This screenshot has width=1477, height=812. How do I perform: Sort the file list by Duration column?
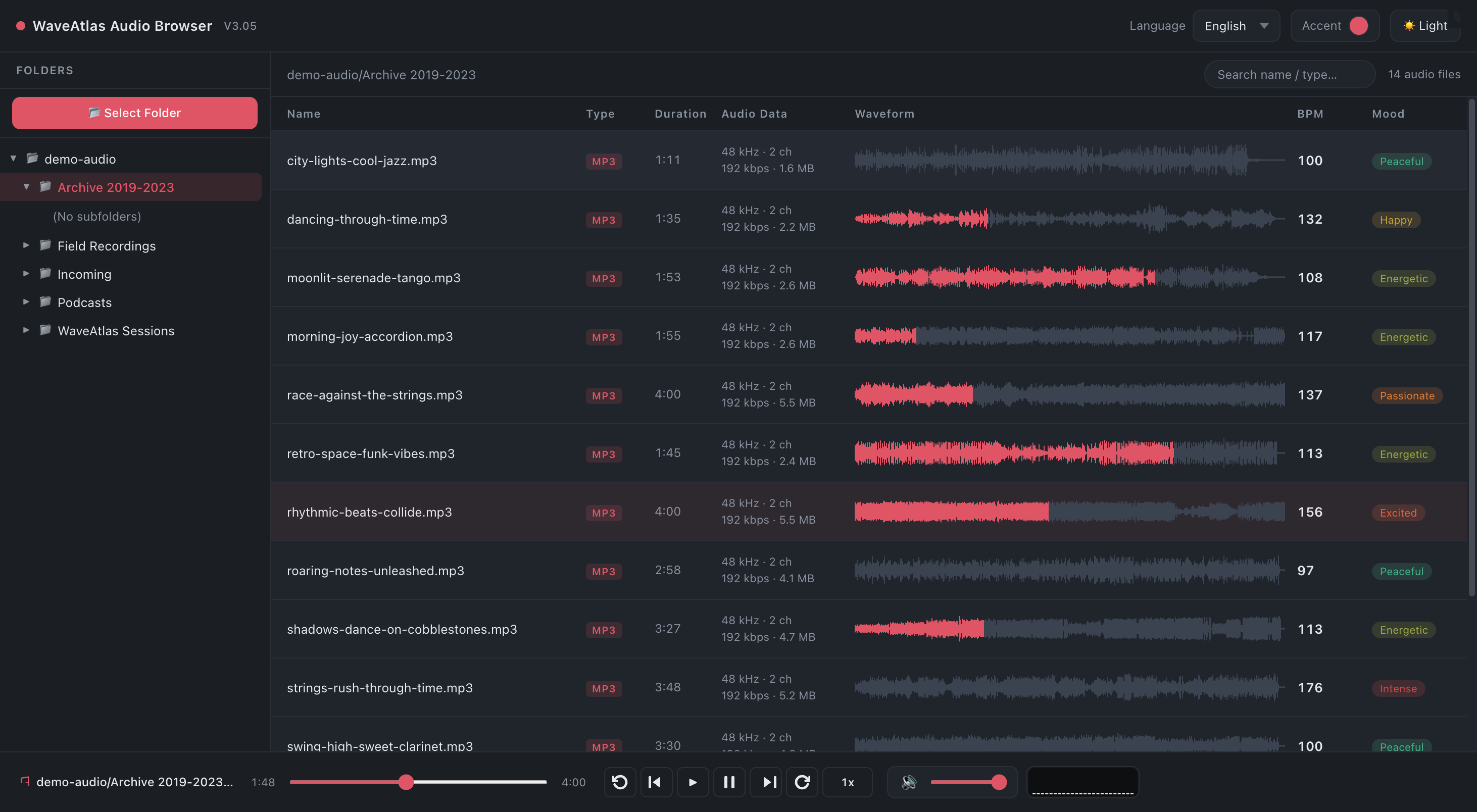[680, 114]
